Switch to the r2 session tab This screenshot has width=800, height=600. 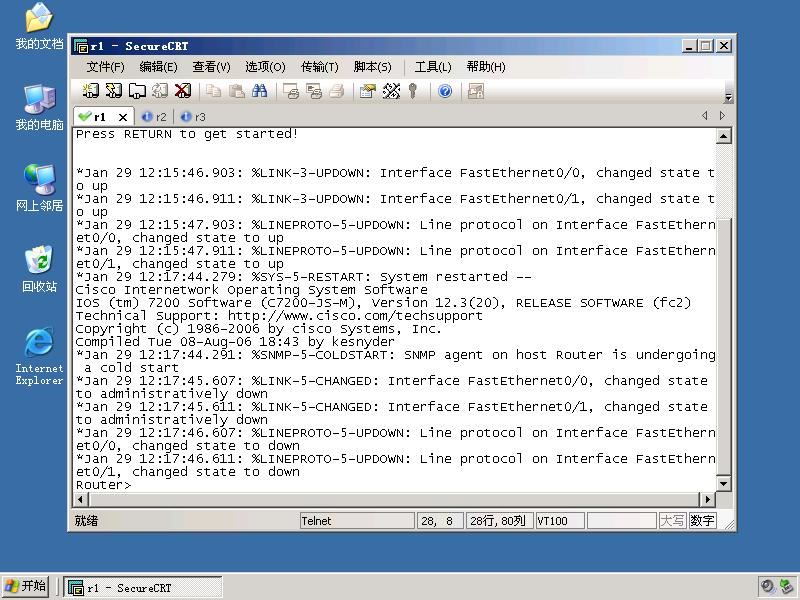point(154,117)
